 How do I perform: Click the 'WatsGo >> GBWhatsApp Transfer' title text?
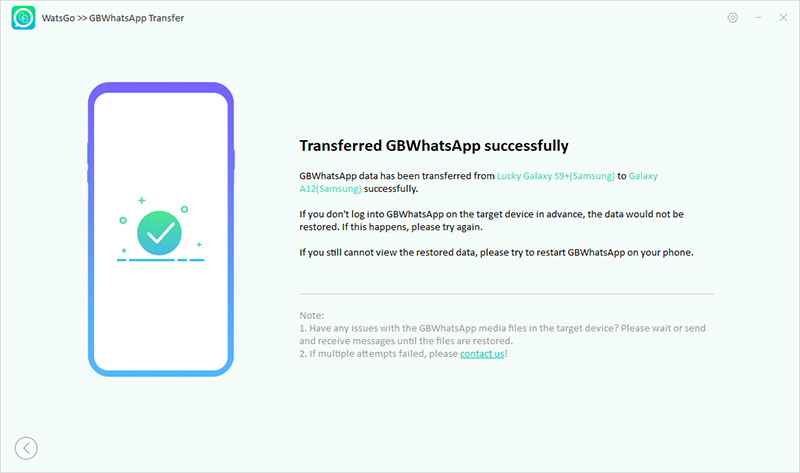click(113, 18)
